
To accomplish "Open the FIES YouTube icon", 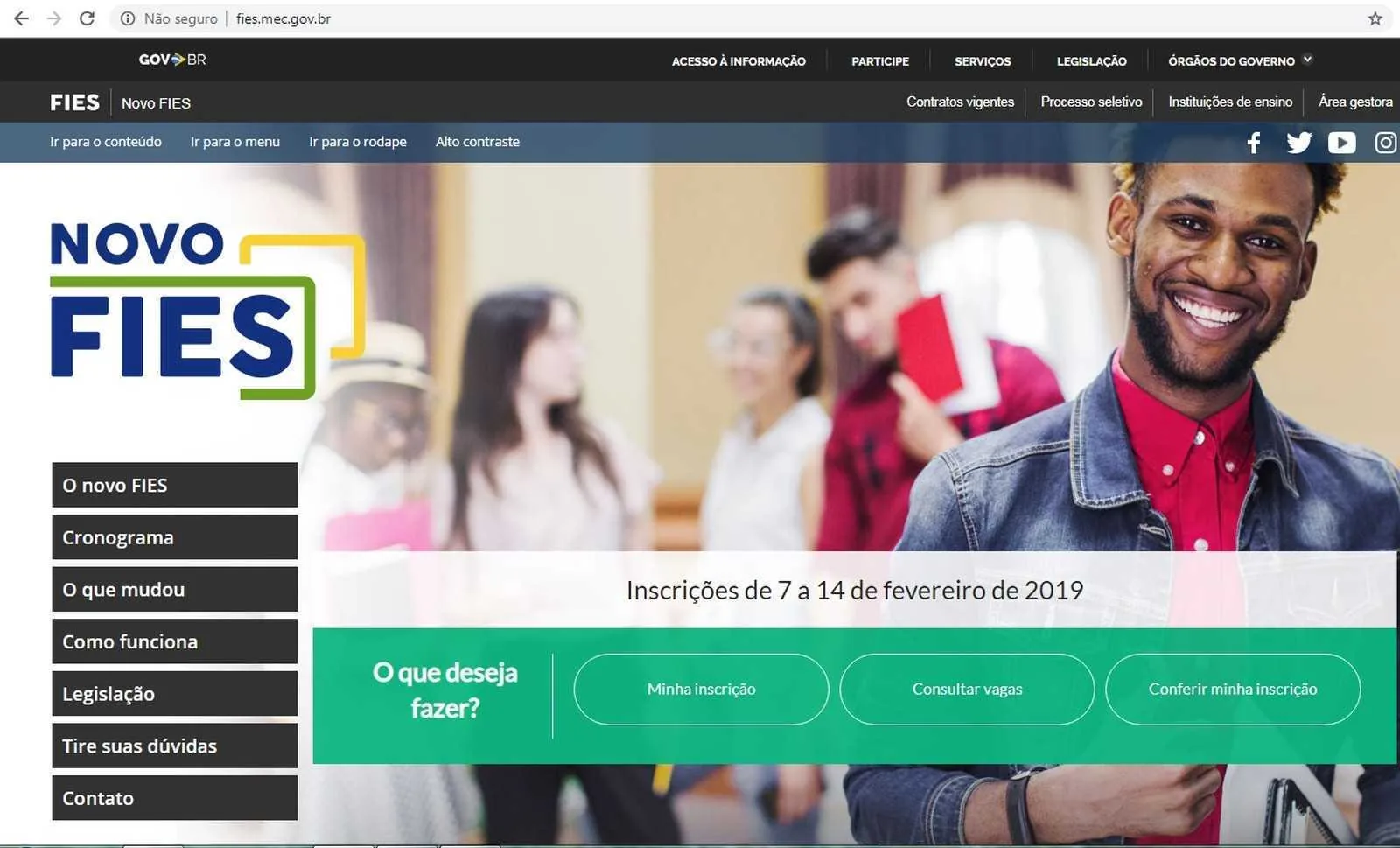I will coord(1342,143).
